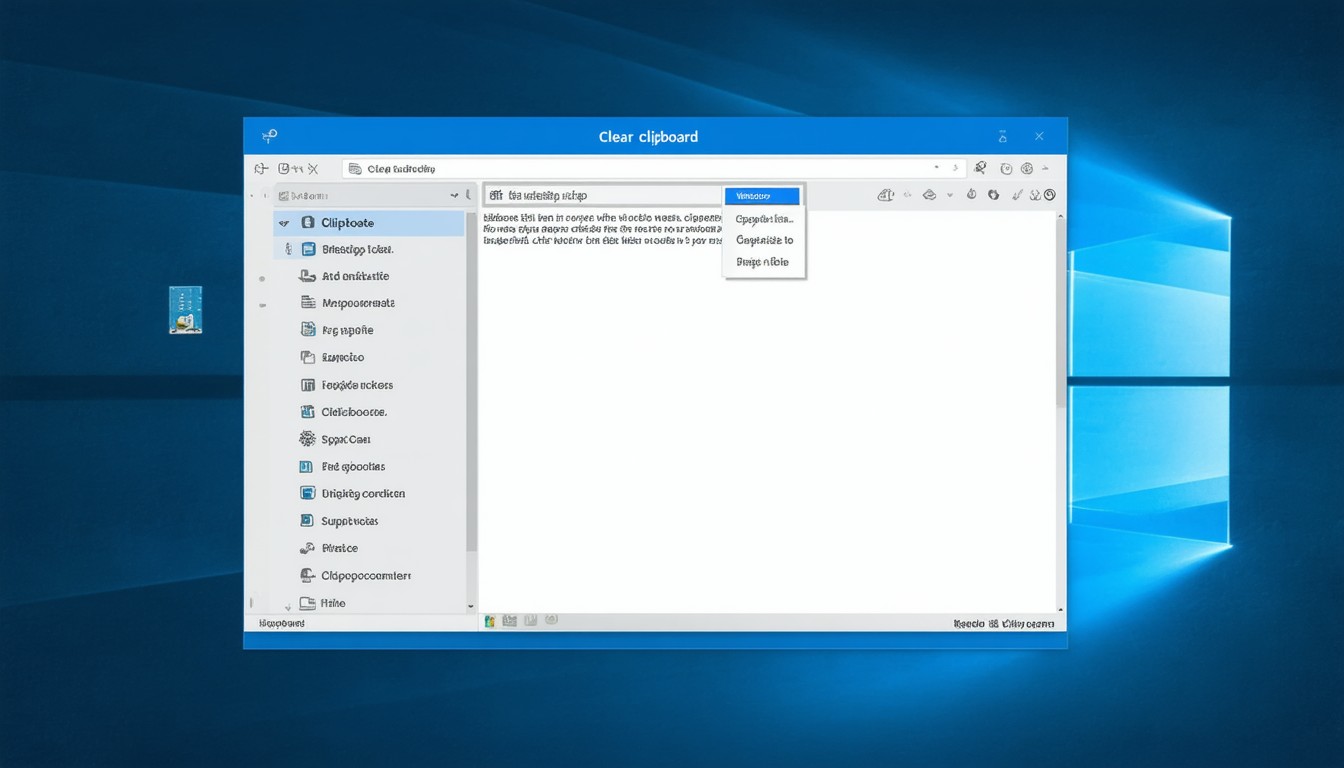Viewport: 1344px width, 768px height.
Task: Click the circular icon at toolbar far right
Action: [1049, 195]
